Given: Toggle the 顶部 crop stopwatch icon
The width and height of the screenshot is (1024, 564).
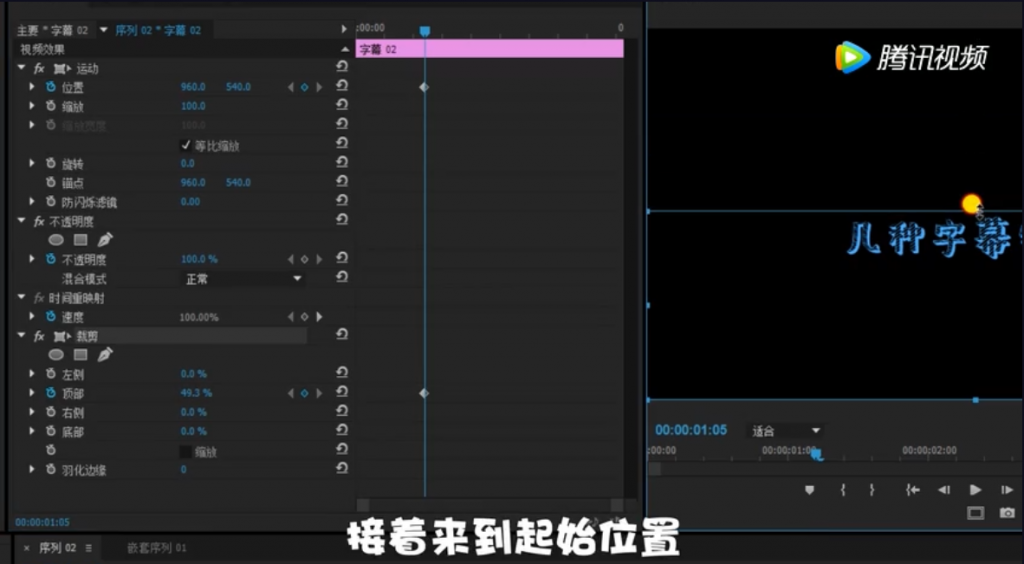Looking at the screenshot, I should coord(51,393).
